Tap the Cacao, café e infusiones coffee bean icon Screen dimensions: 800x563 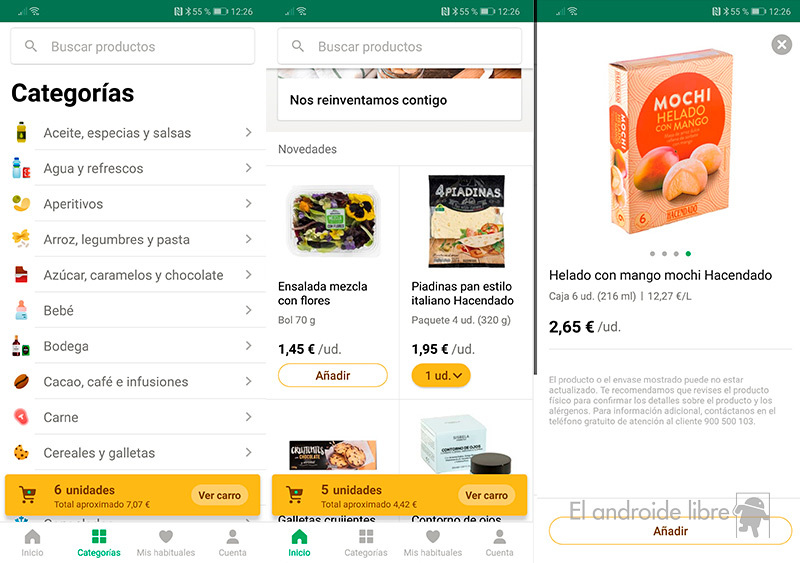tap(21, 381)
